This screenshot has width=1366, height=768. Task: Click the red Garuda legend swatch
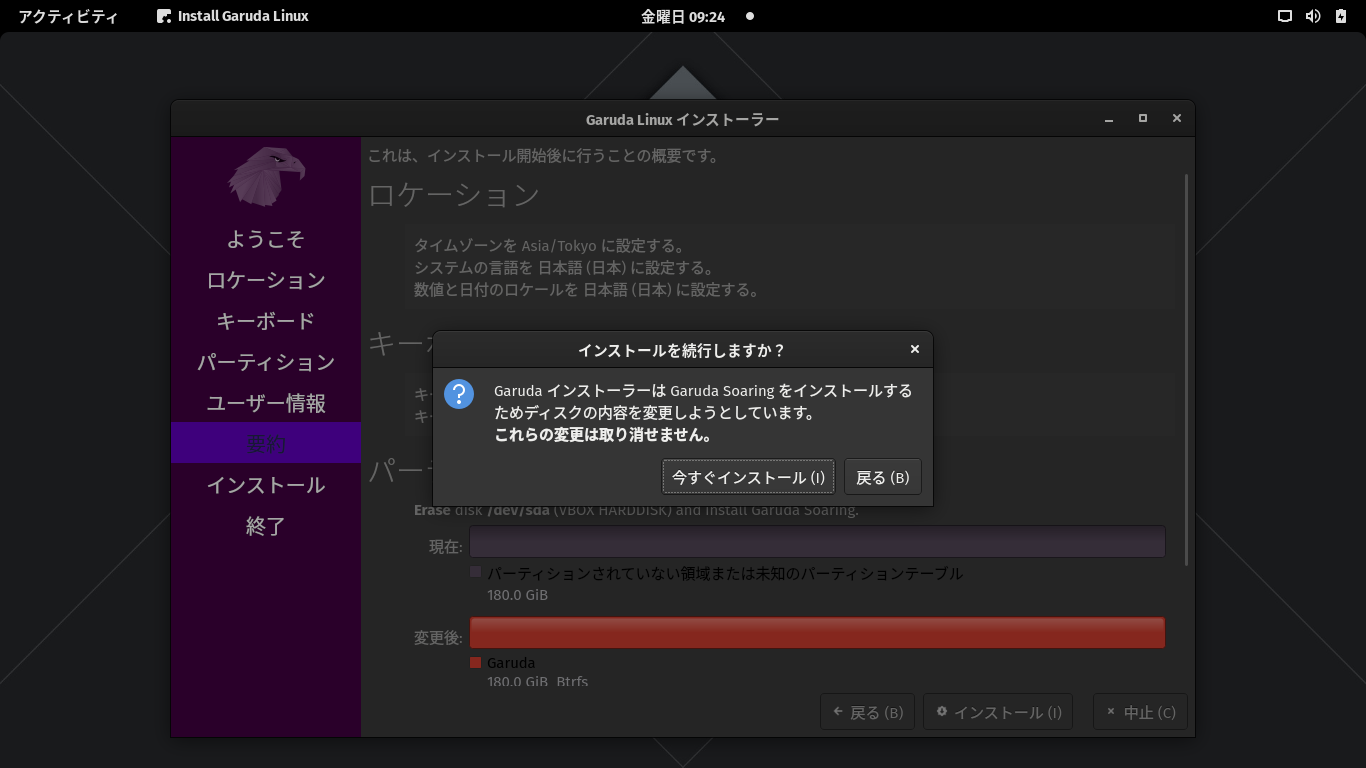(476, 662)
